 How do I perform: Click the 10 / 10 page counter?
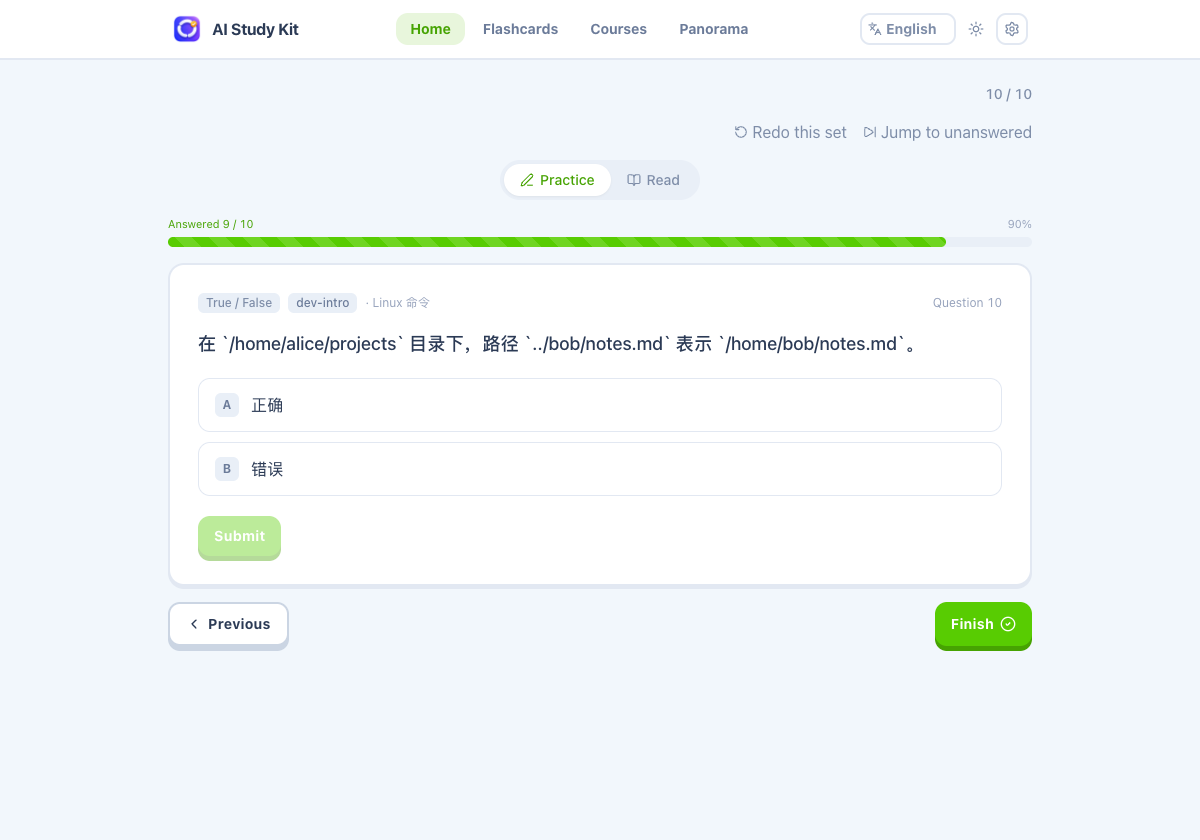(x=1009, y=94)
